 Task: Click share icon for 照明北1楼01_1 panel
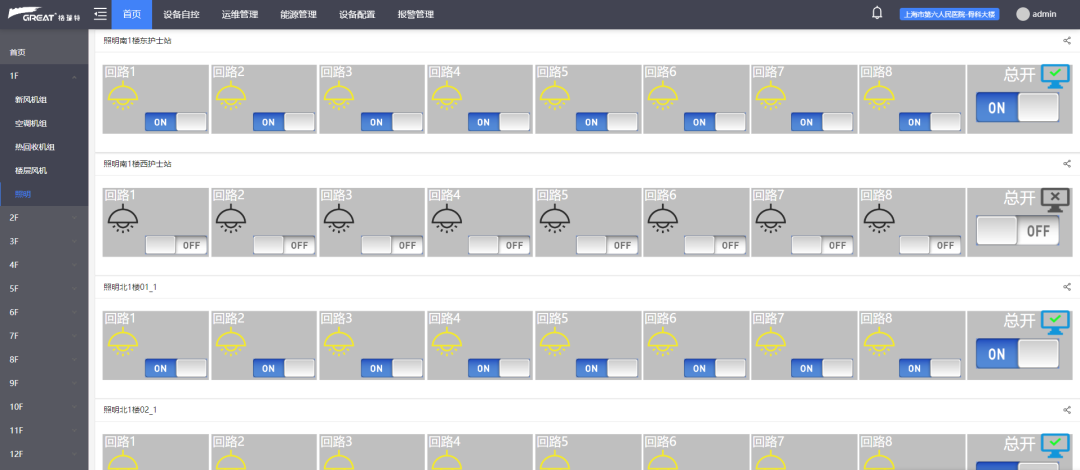click(1067, 287)
